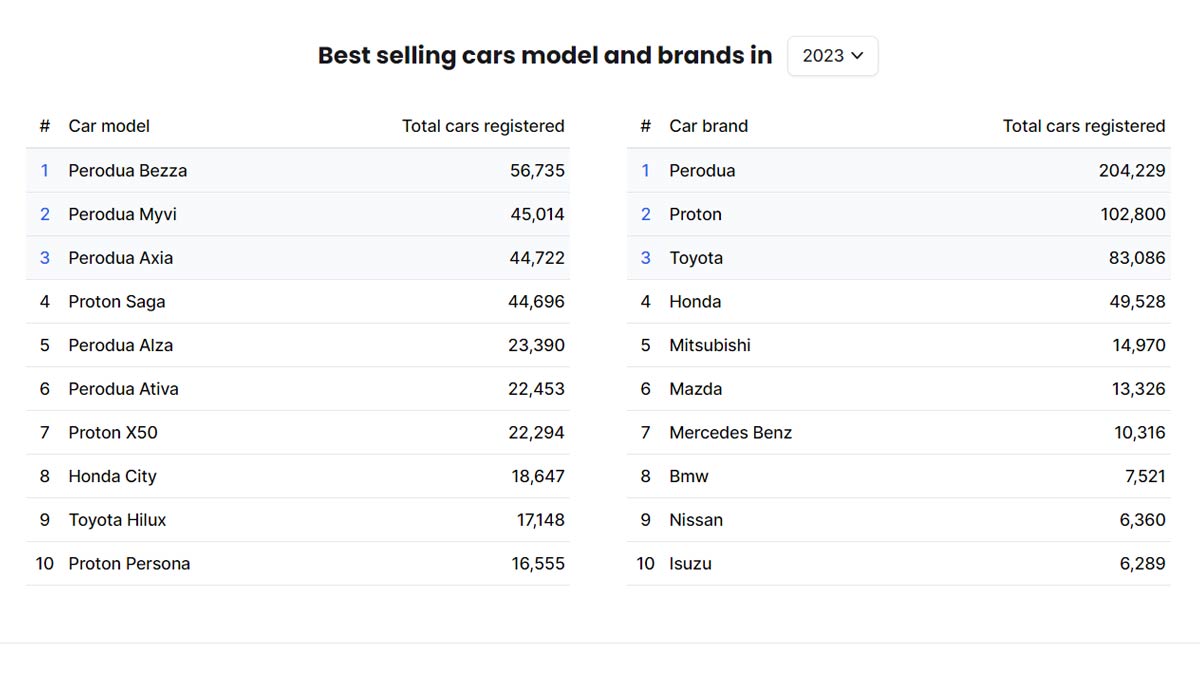Click the Perodua Axia model entry
1200x675 pixels.
[121, 258]
